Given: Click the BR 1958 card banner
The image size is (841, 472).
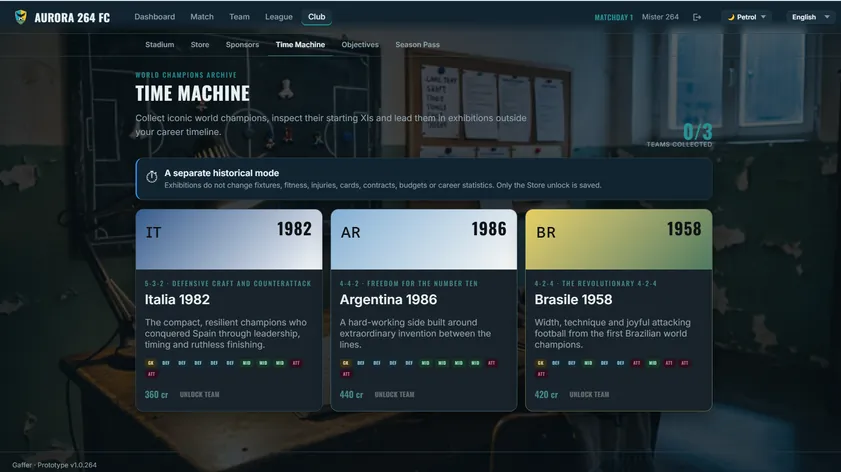Looking at the screenshot, I should pos(619,239).
